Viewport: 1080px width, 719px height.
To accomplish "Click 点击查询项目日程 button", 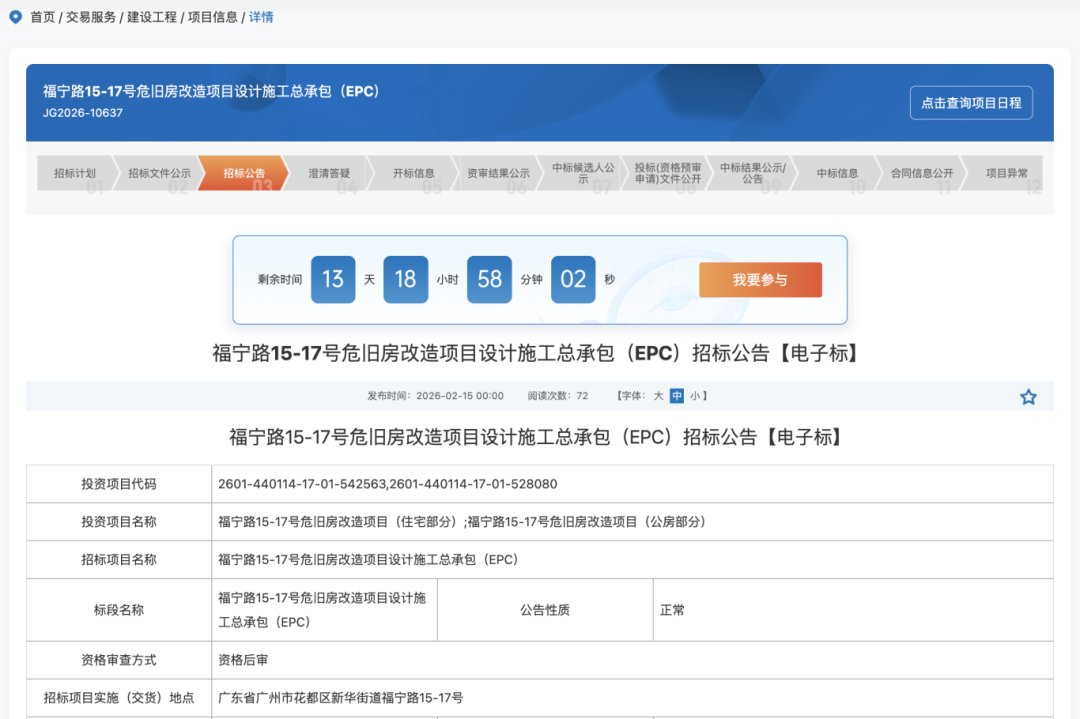I will click(x=970, y=103).
